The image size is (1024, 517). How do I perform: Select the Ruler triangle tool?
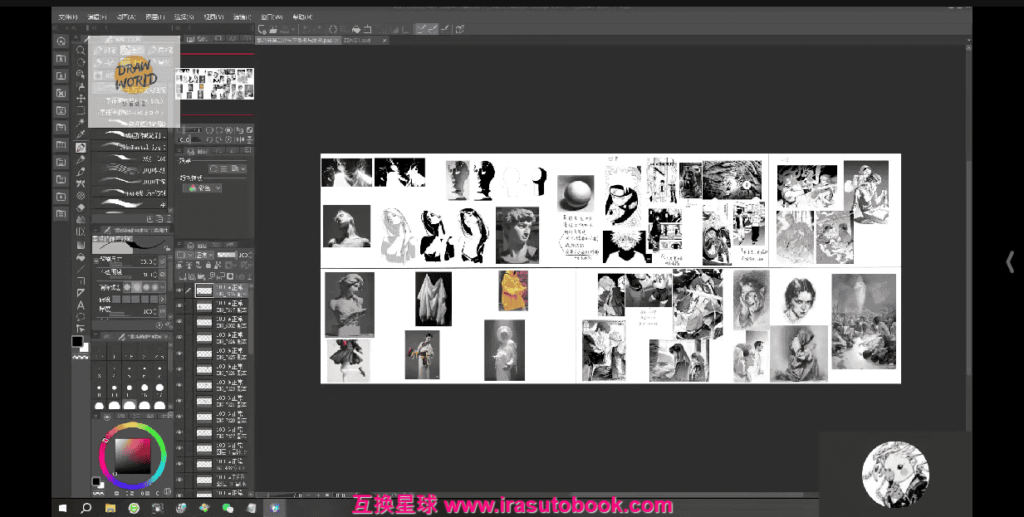(80, 292)
